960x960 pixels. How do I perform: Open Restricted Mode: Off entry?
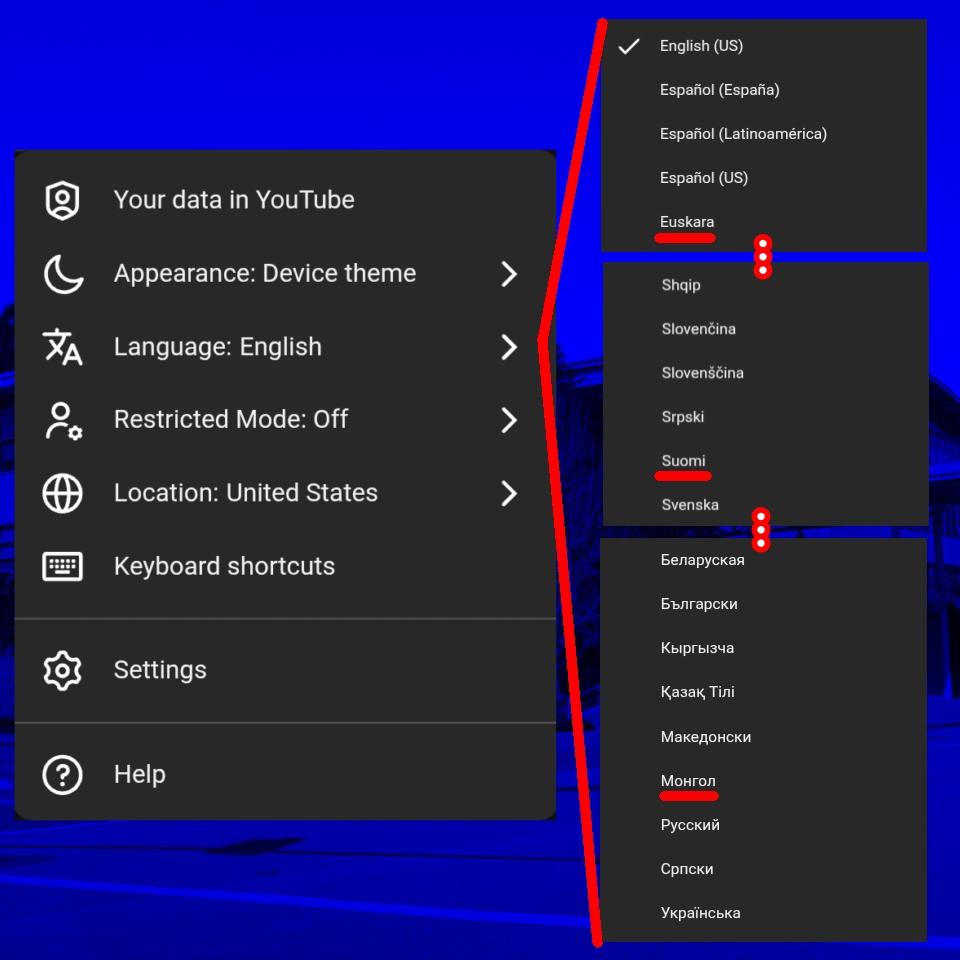[x=285, y=421]
